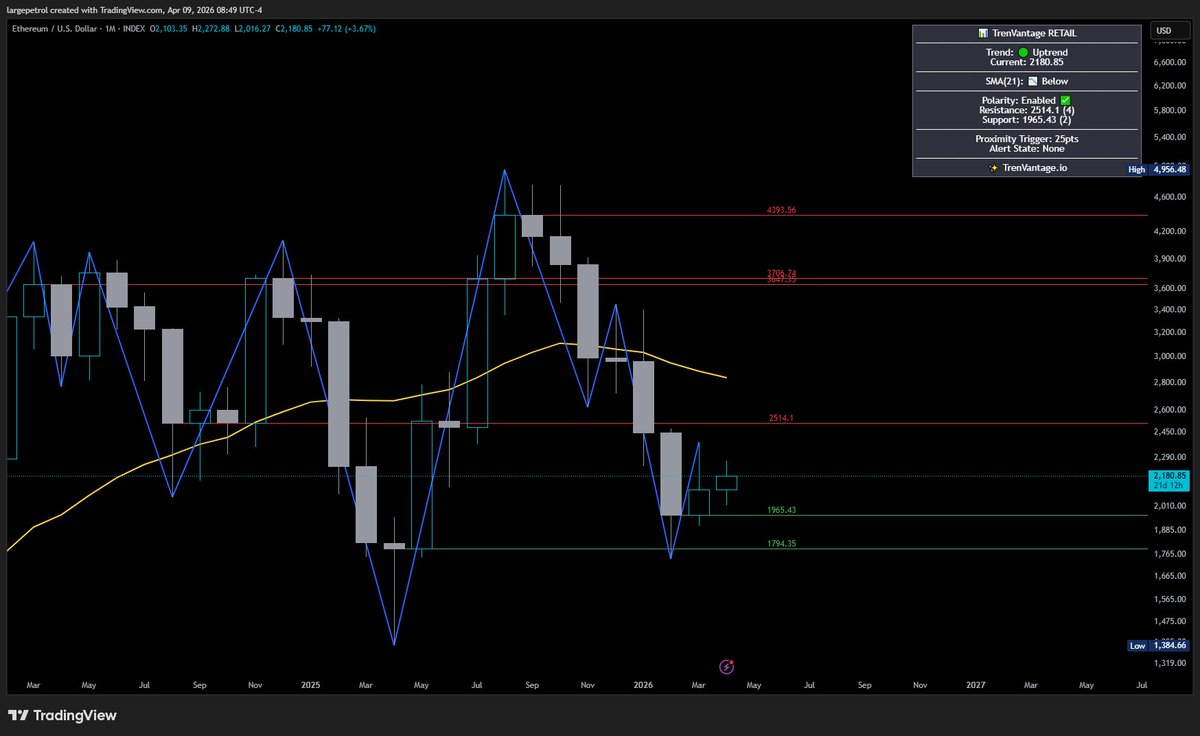Image resolution: width=1200 pixels, height=736 pixels.
Task: Click the 6,600.00 price axis label
Action: coord(1169,62)
